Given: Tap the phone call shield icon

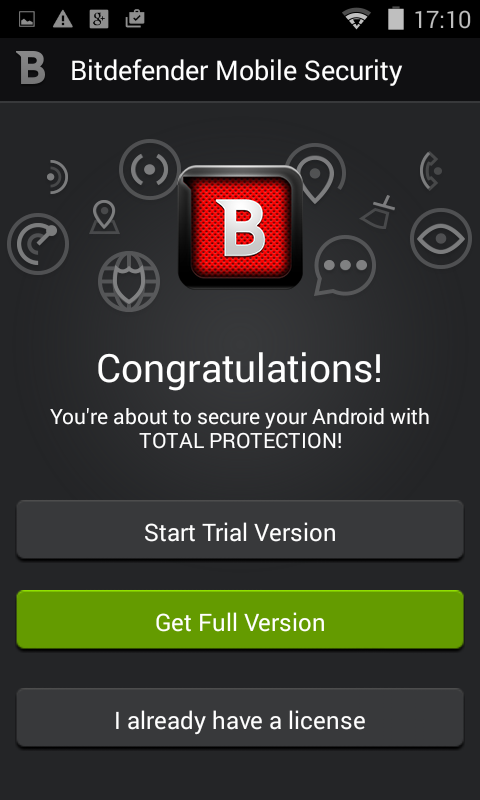Looking at the screenshot, I should 431,171.
